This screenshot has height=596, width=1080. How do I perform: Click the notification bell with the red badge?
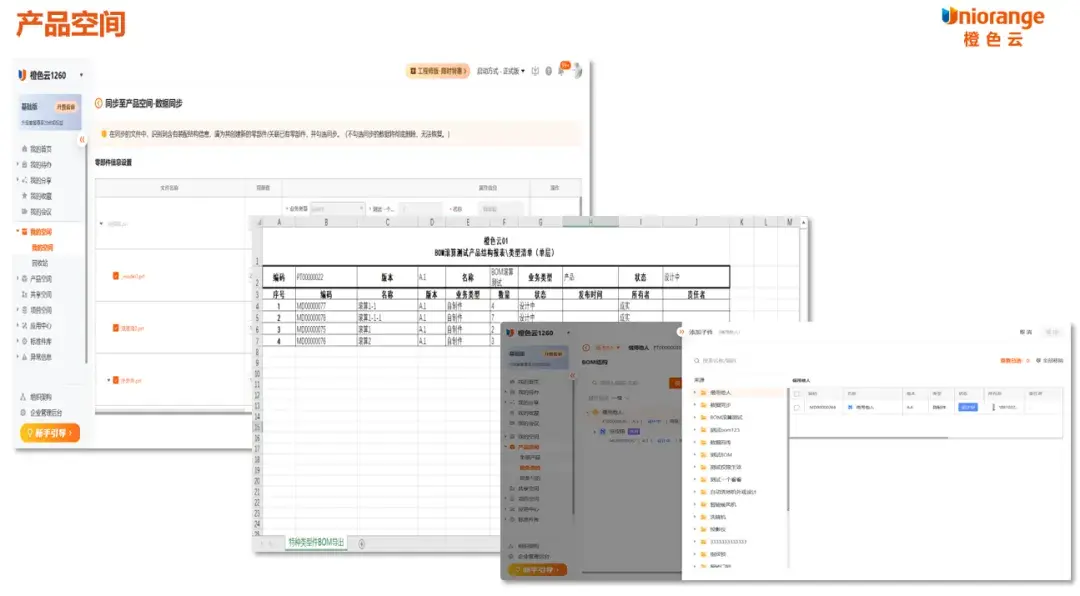coord(563,69)
